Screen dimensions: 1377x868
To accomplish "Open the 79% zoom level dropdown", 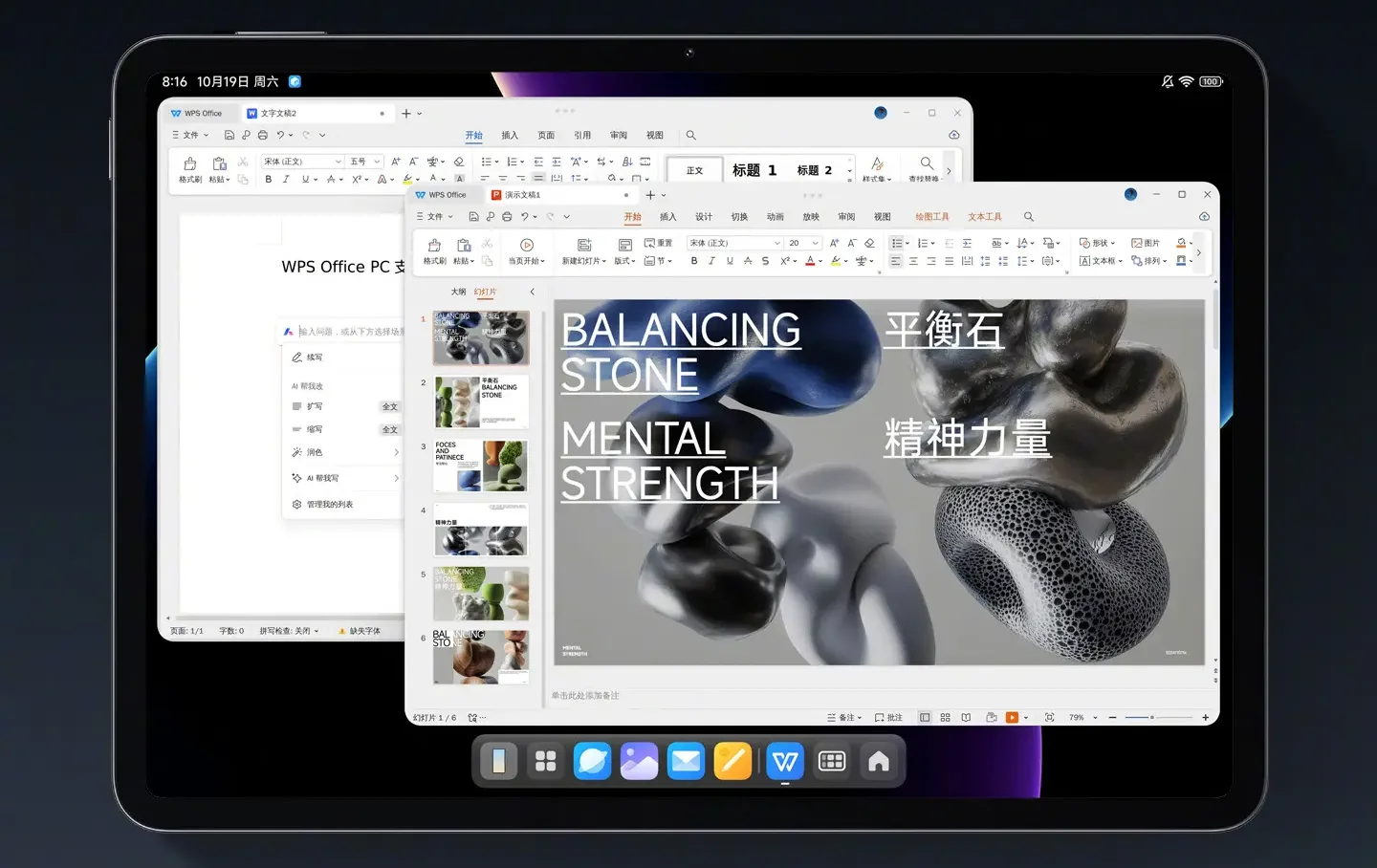I will click(x=1082, y=717).
